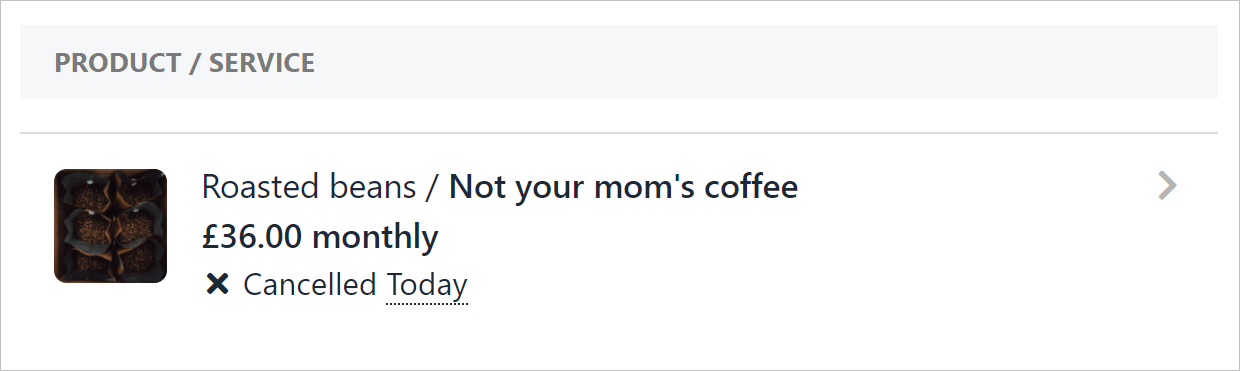Screen dimensions: 1240x371
Task: Click the dotted-underlined "Today" date
Action: 427,285
